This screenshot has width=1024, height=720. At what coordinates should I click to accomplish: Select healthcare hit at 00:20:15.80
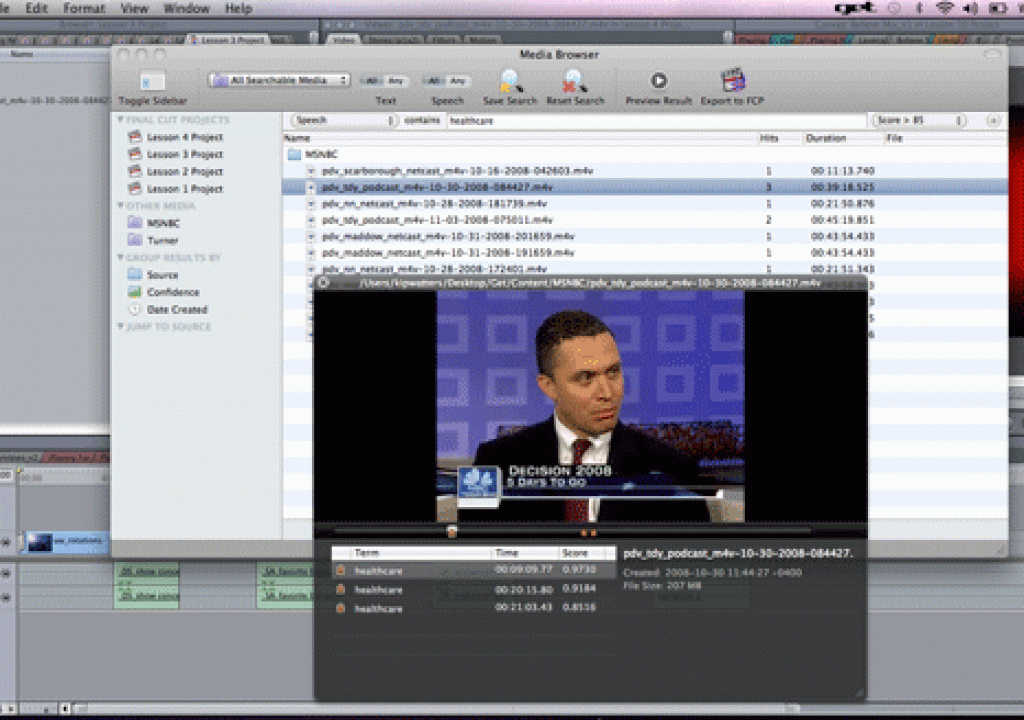473,589
